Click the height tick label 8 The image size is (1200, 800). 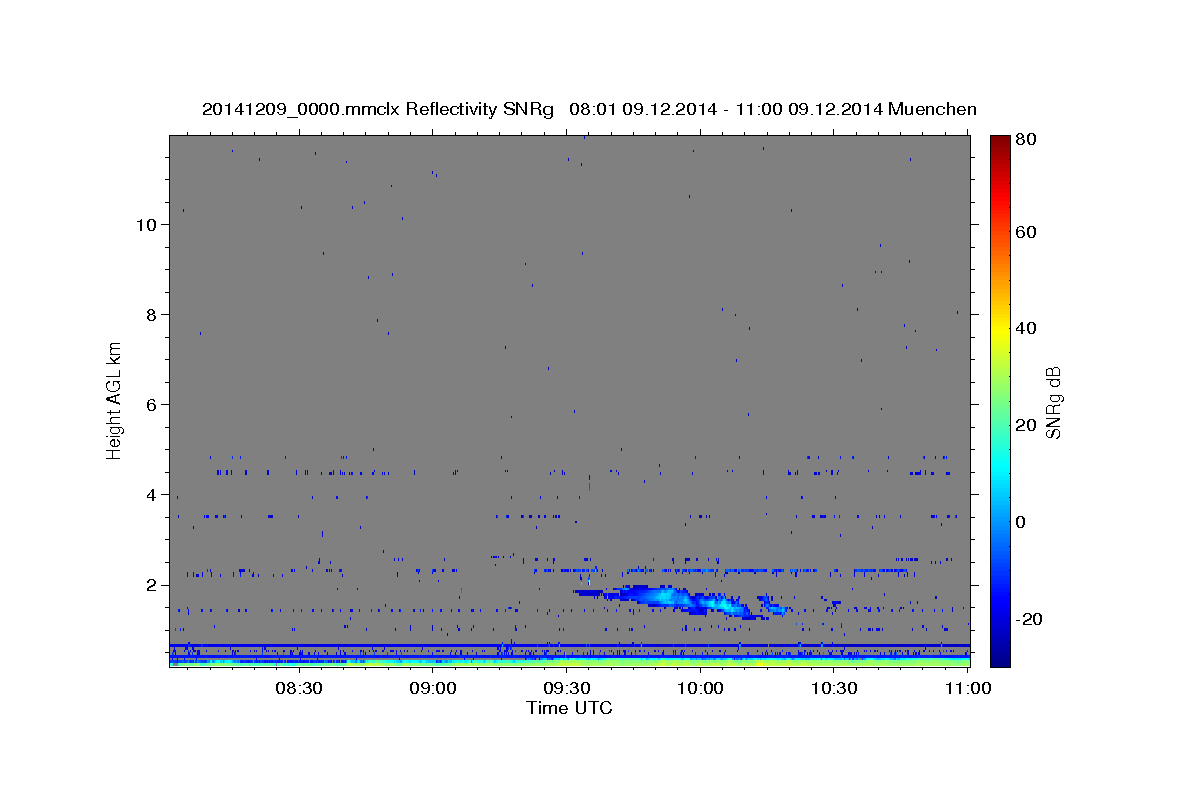pos(151,315)
